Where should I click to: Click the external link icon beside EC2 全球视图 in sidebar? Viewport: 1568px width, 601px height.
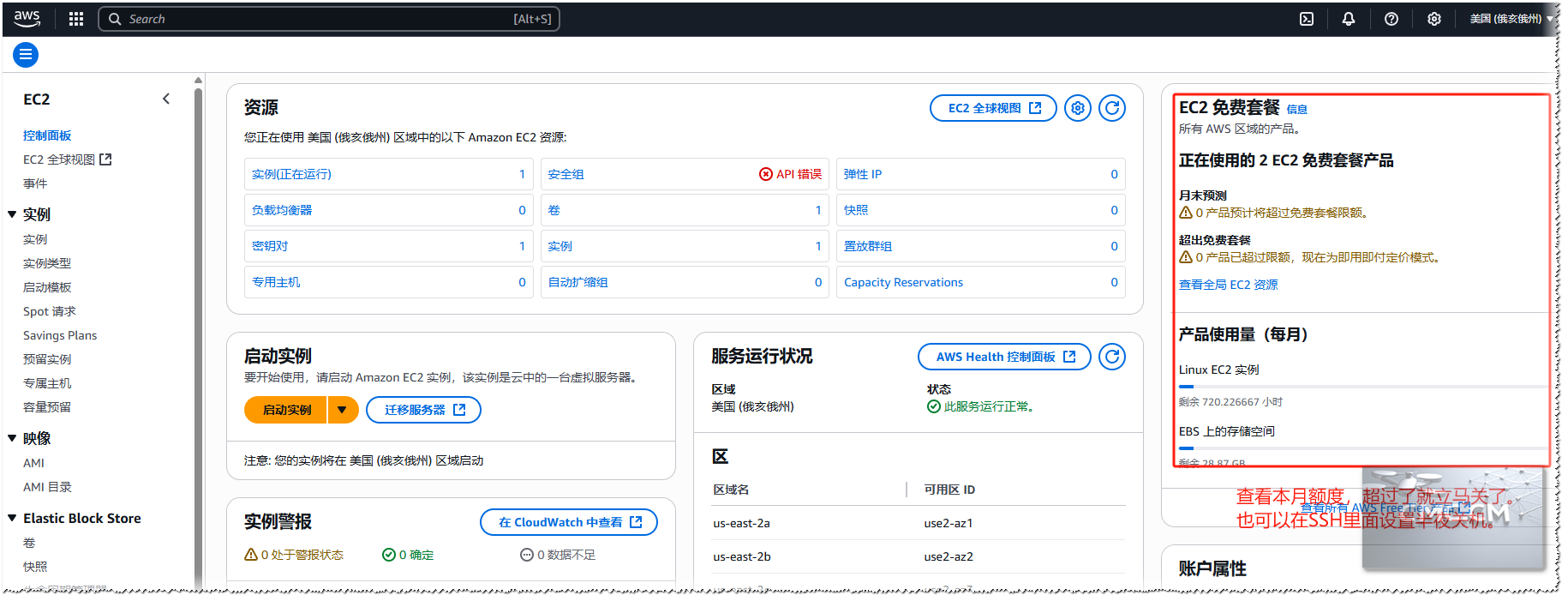(x=105, y=159)
